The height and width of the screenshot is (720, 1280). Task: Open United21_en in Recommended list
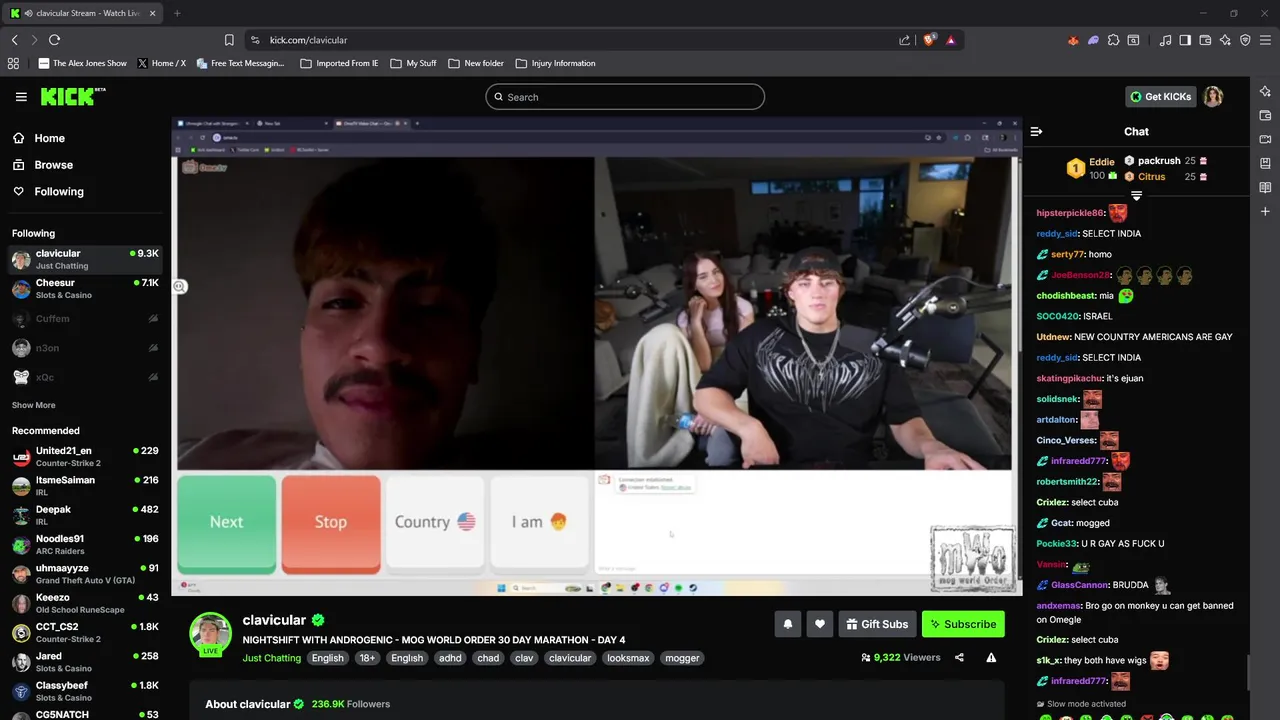pyautogui.click(x=85, y=457)
